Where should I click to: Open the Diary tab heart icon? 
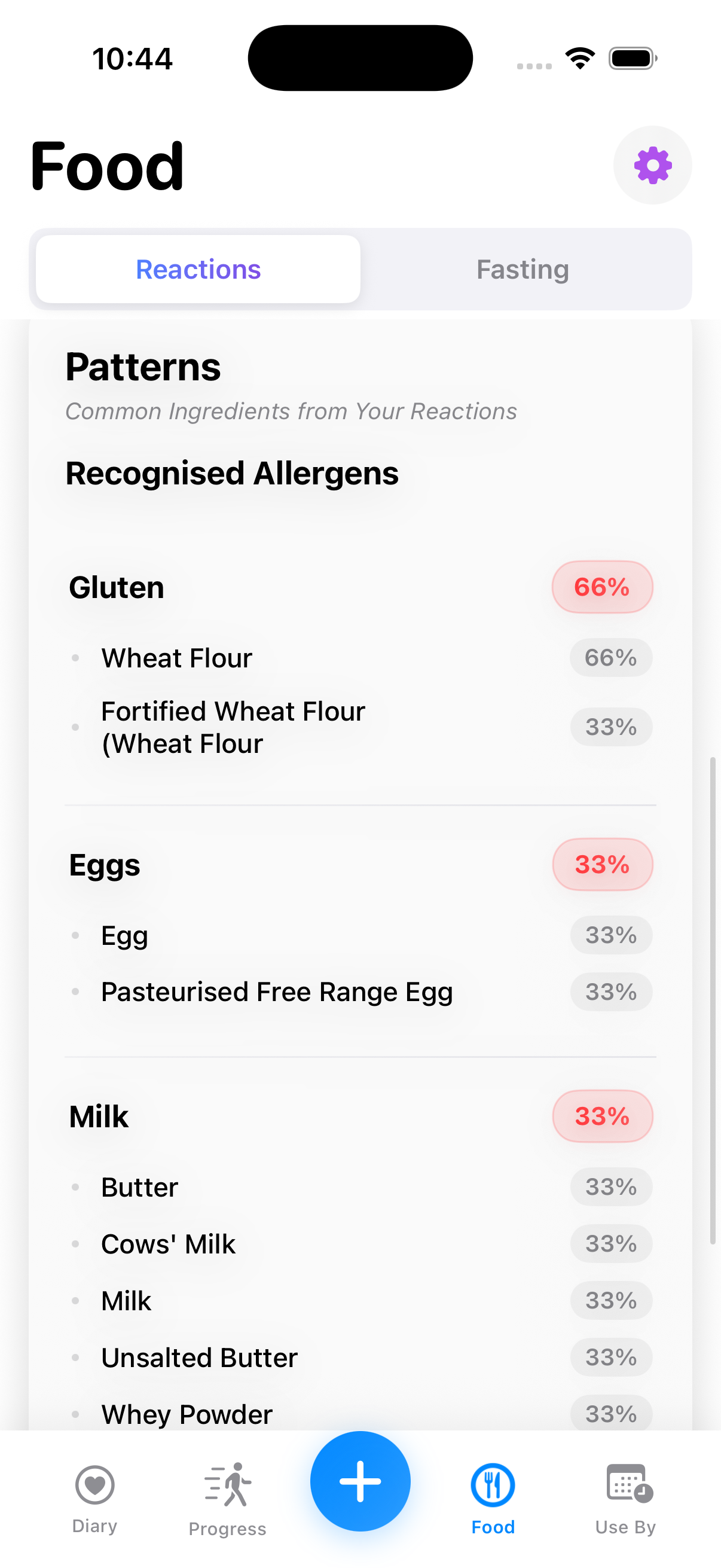tap(95, 1485)
